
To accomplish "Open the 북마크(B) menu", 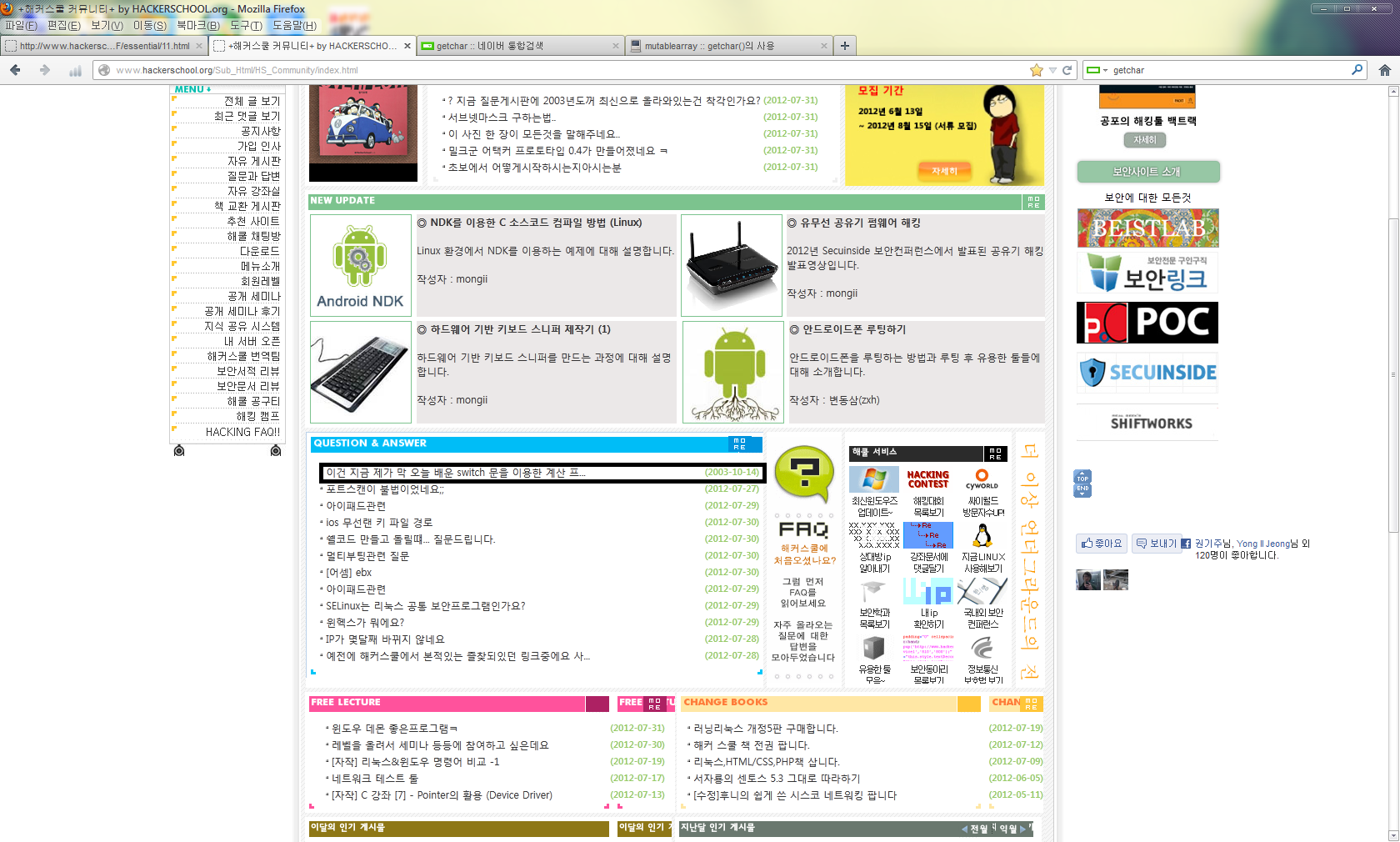I will 198,26.
